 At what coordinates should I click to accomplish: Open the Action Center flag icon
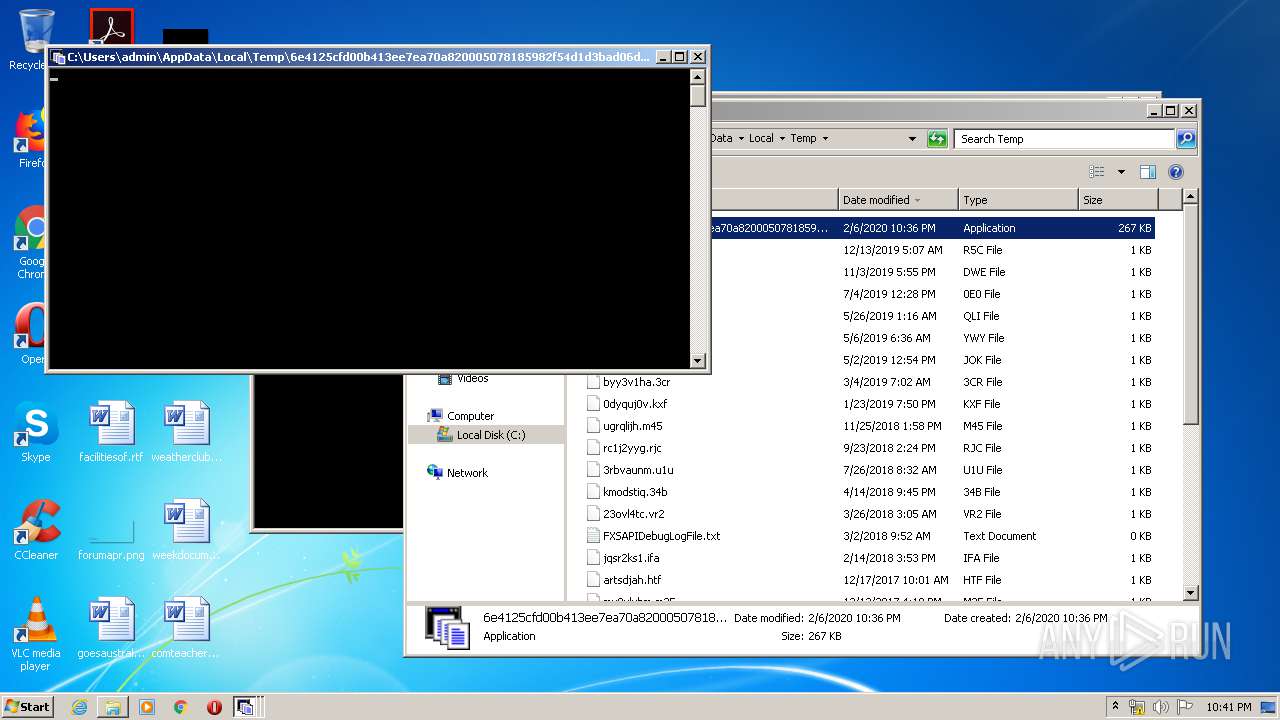pos(1185,707)
